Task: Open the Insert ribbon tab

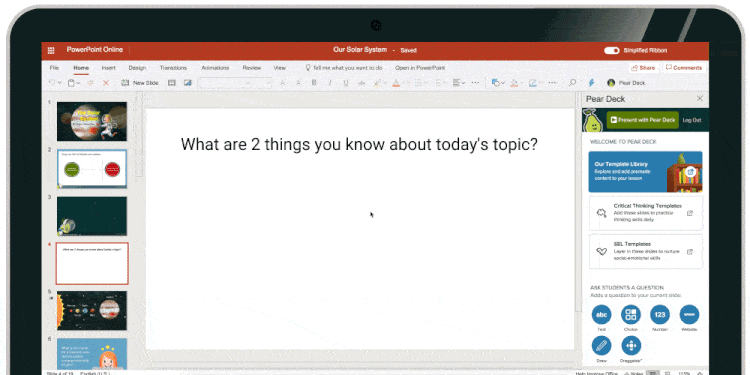Action: pos(109,68)
